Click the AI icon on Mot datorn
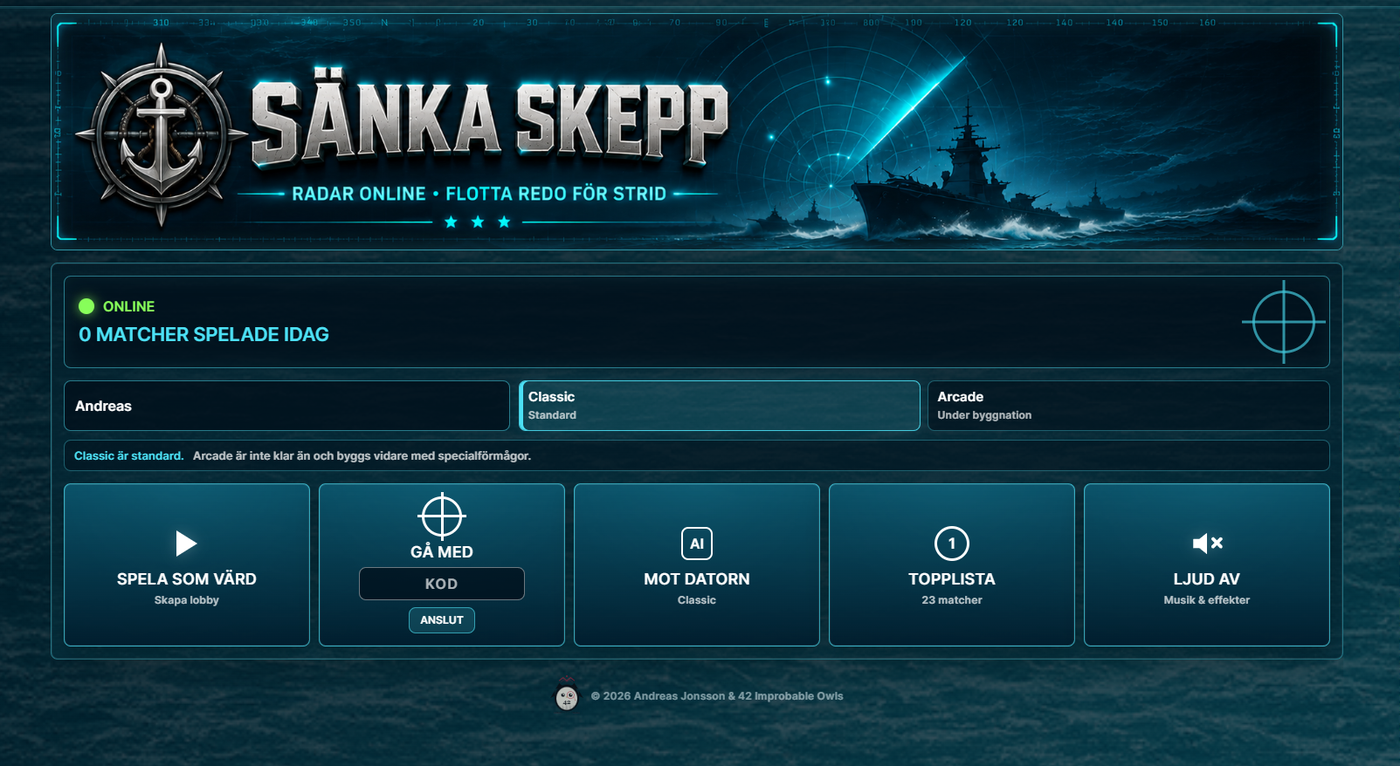Viewport: 1400px width, 766px height. [697, 543]
